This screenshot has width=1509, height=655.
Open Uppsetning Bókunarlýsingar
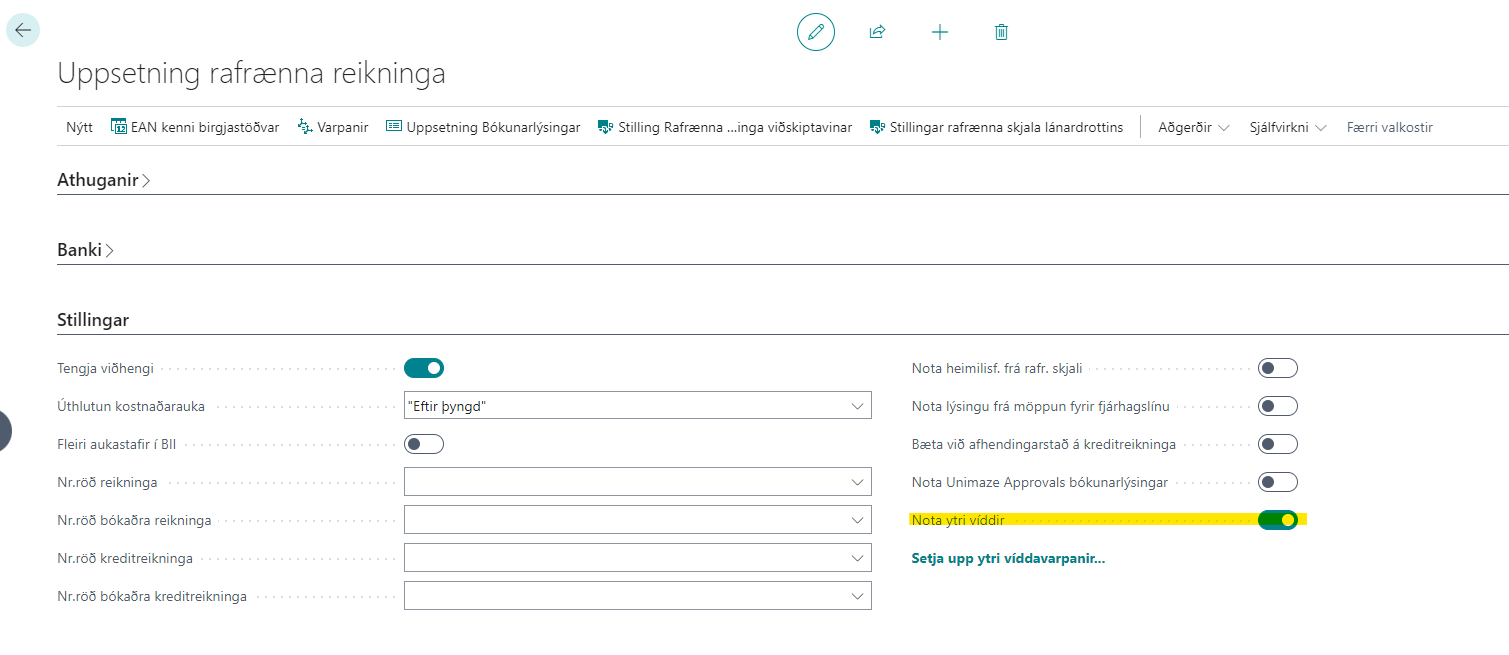[483, 127]
